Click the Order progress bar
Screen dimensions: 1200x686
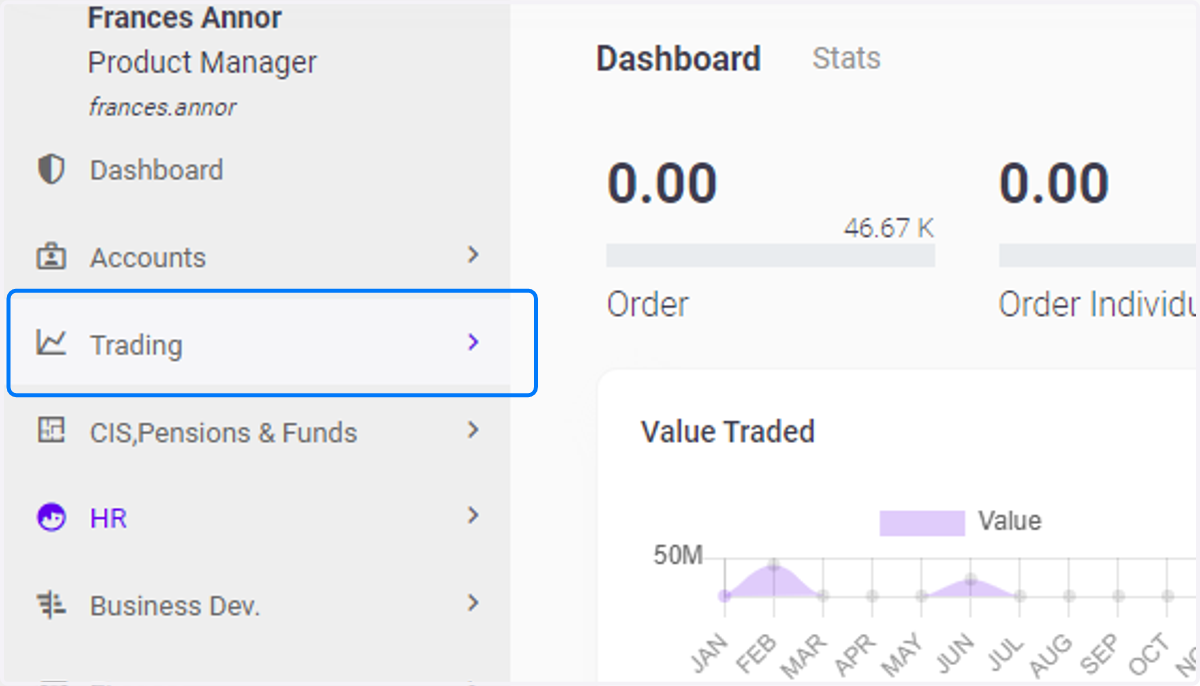(770, 255)
